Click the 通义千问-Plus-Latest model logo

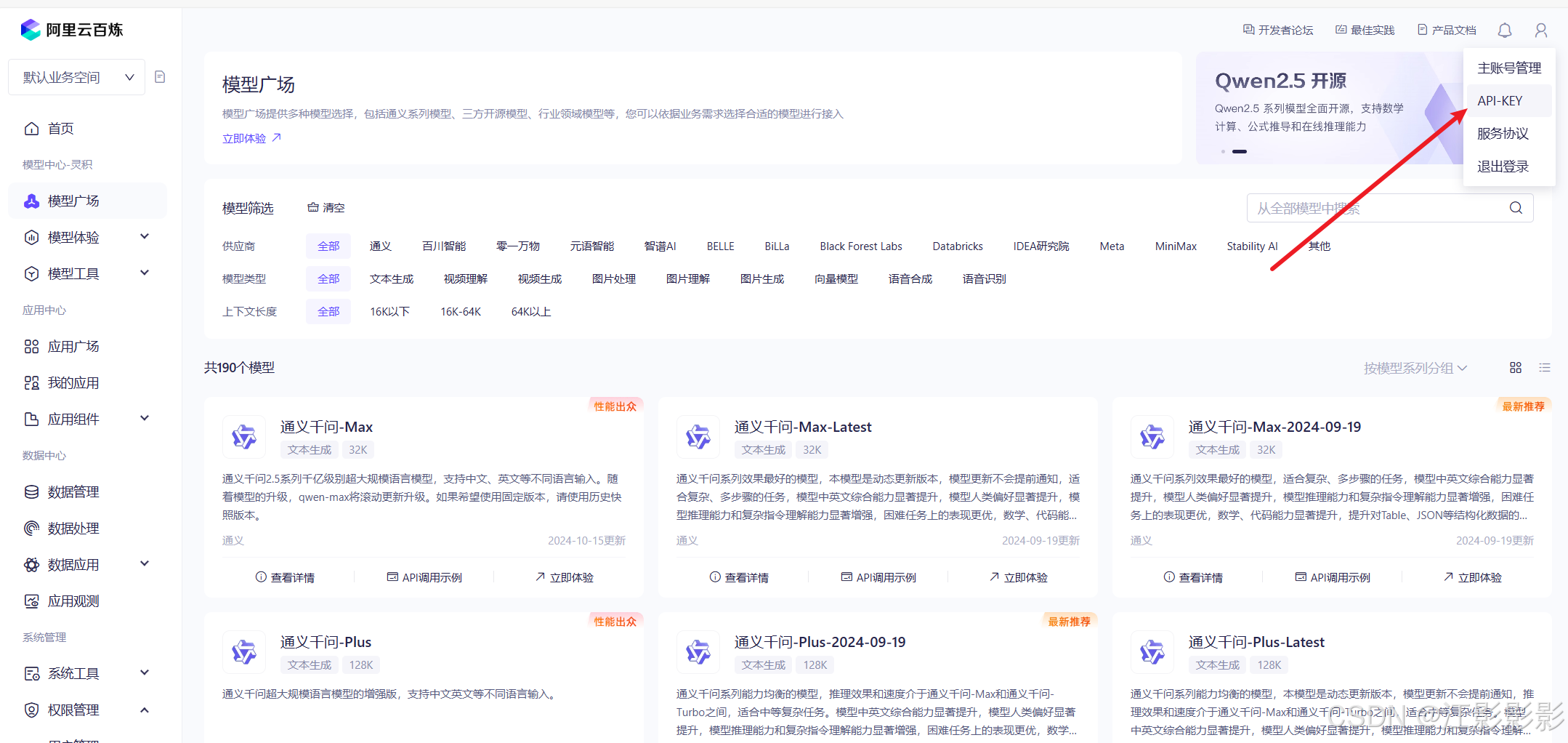pos(1152,652)
